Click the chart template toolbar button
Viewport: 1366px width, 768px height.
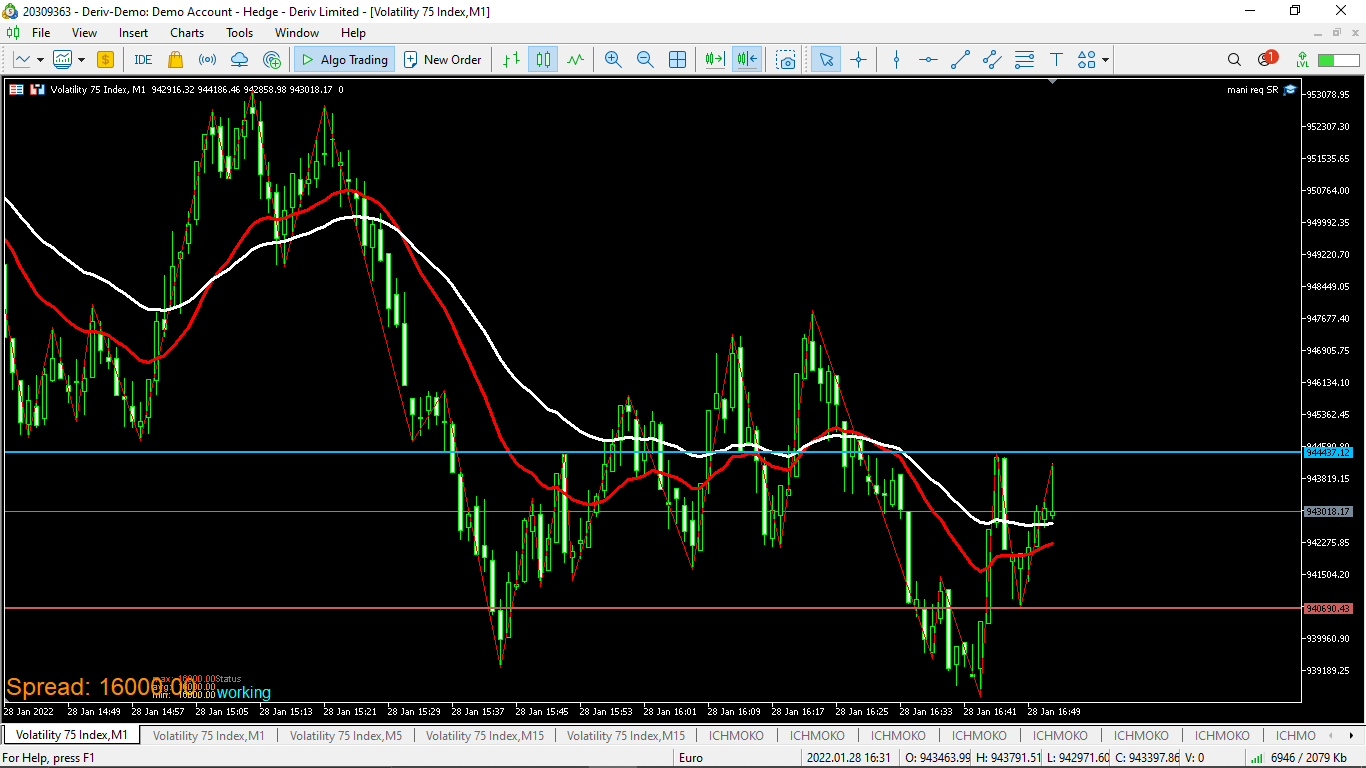[63, 60]
